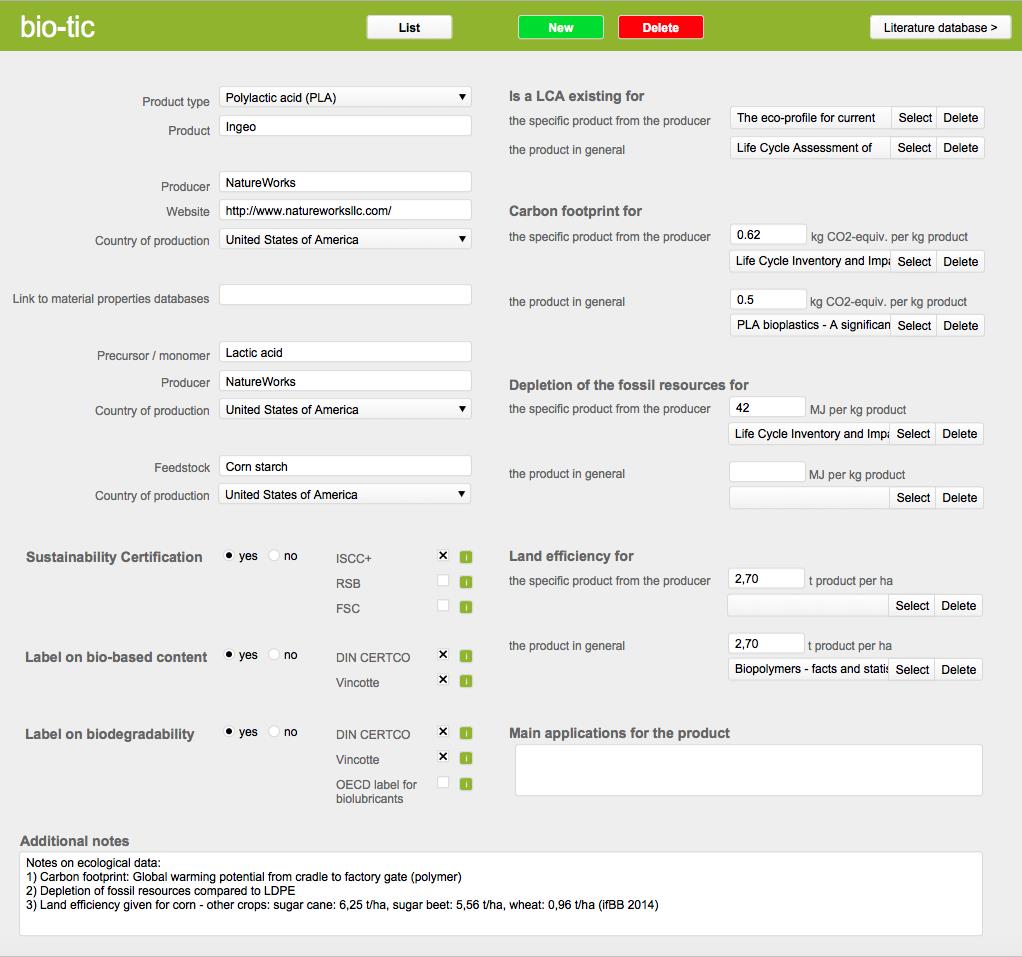Open the info icon beside RSB
Screen dimensions: 1022x957
click(x=466, y=582)
